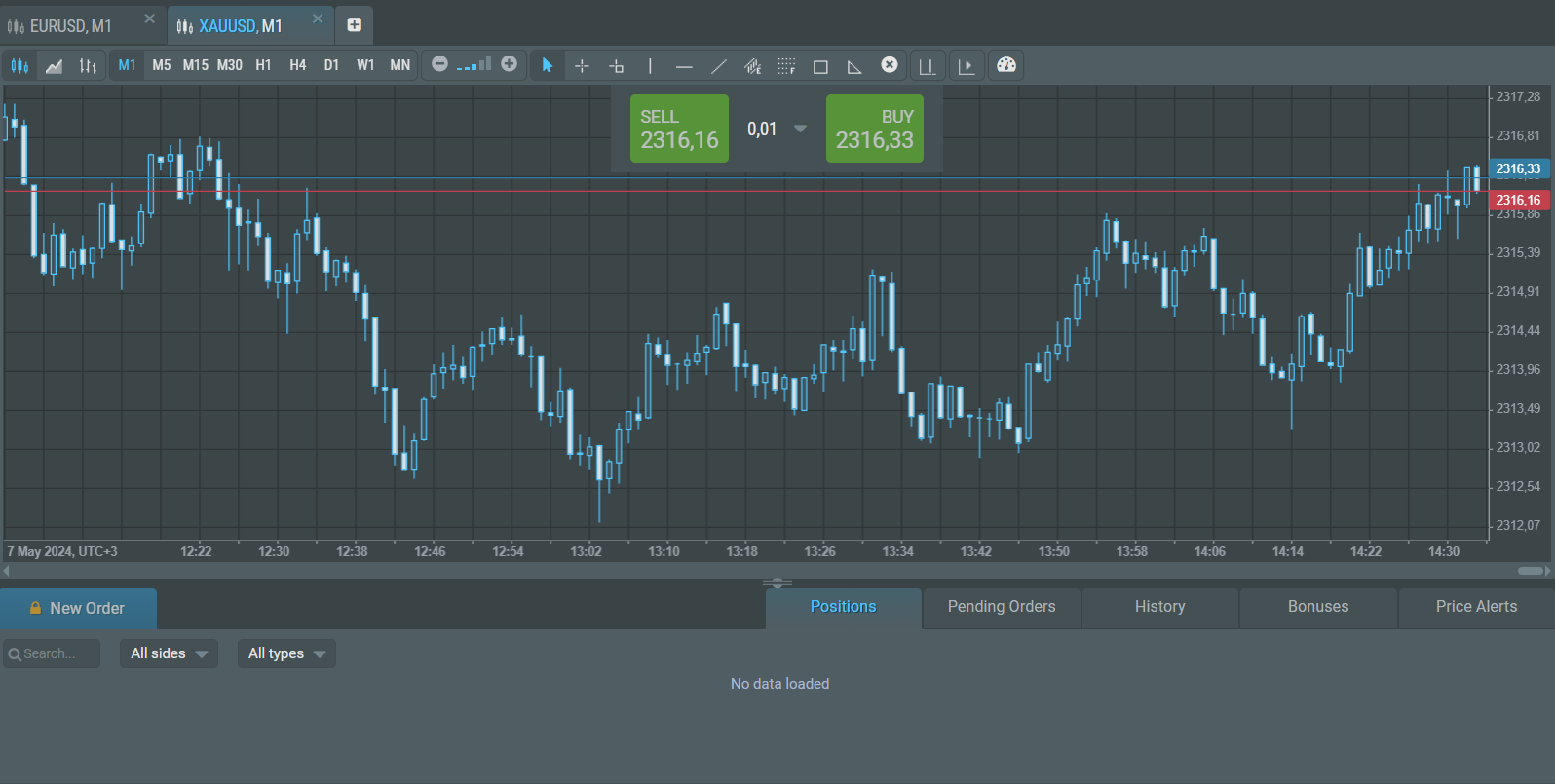Select the trend line tool
The width and height of the screenshot is (1555, 784).
[x=718, y=65]
